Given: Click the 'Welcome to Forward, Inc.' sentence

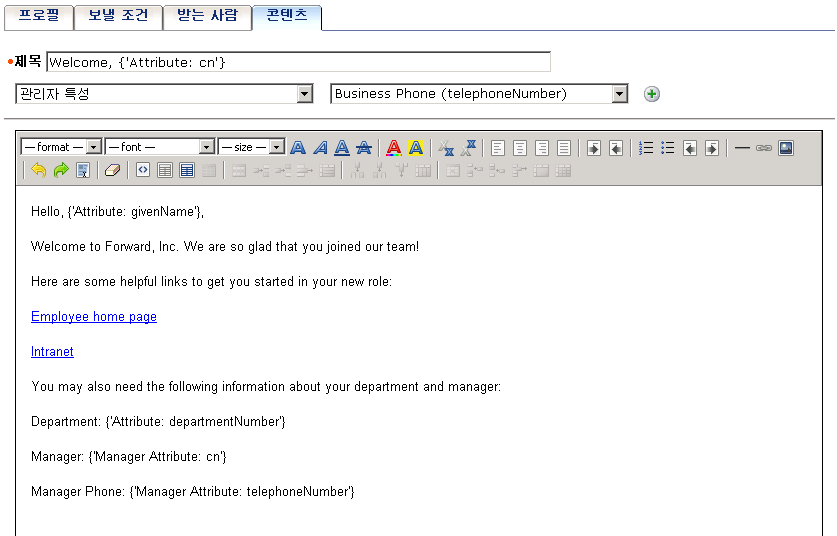Looking at the screenshot, I should coord(225,247).
